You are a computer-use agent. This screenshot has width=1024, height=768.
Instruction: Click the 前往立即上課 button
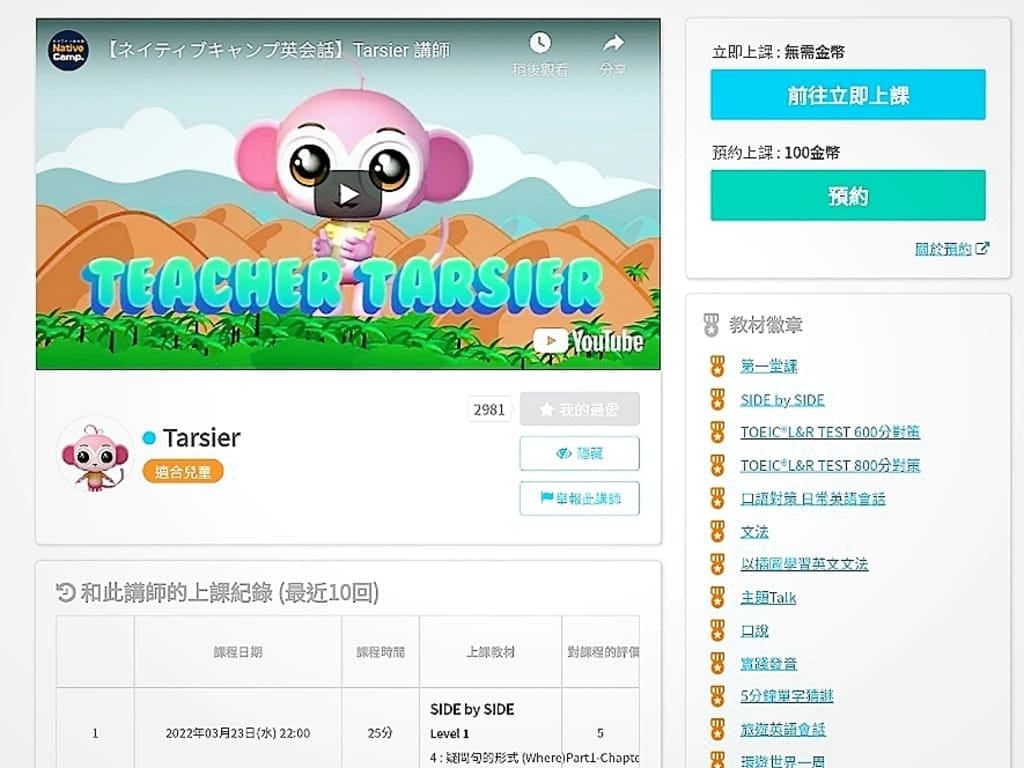[x=848, y=95]
